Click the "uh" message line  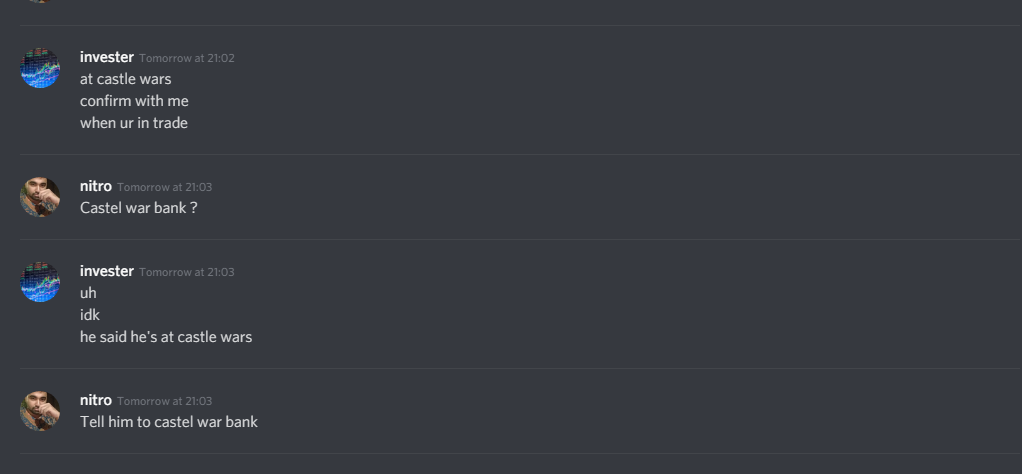[x=88, y=293]
